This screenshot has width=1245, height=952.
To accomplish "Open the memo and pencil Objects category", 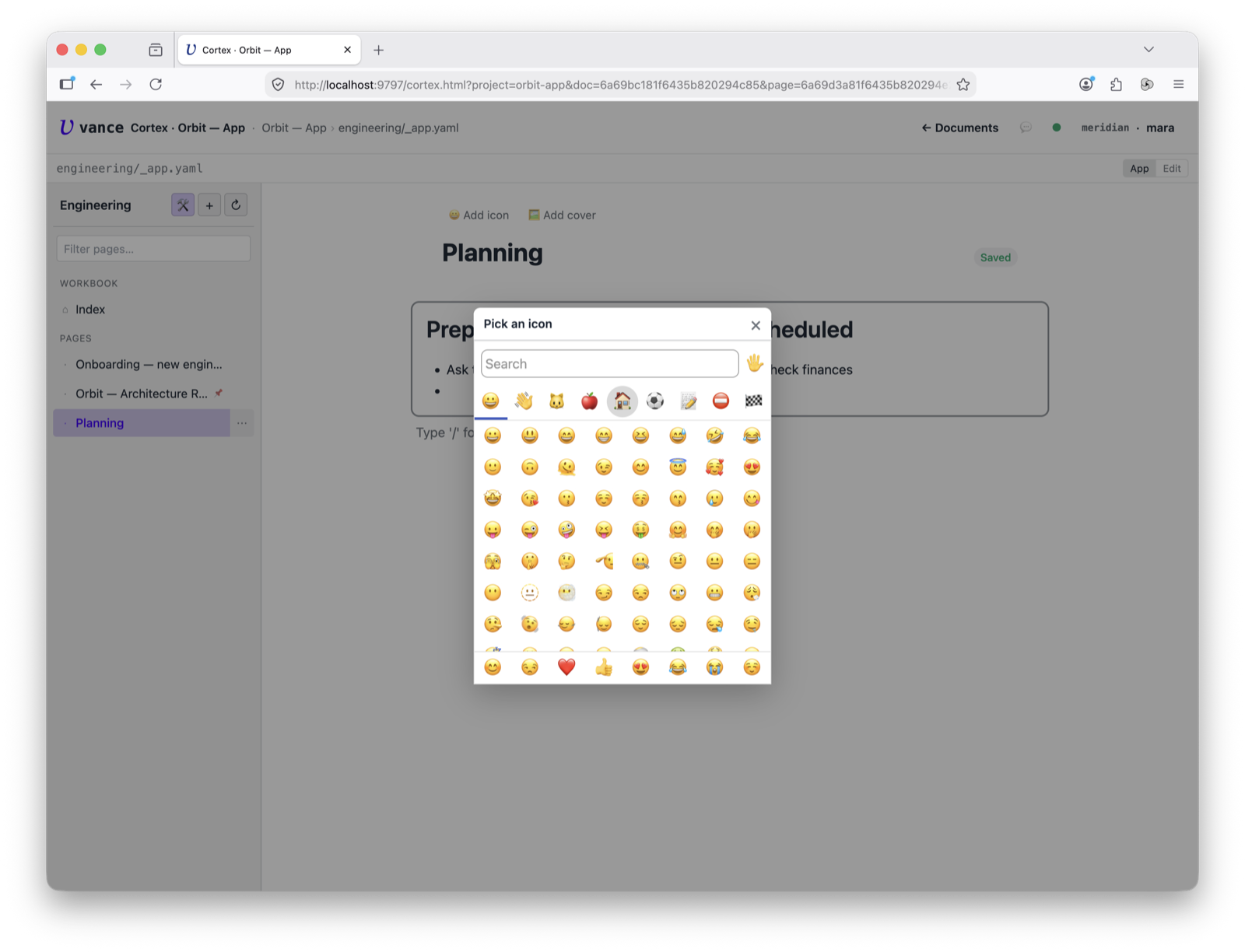I will pyautogui.click(x=688, y=401).
